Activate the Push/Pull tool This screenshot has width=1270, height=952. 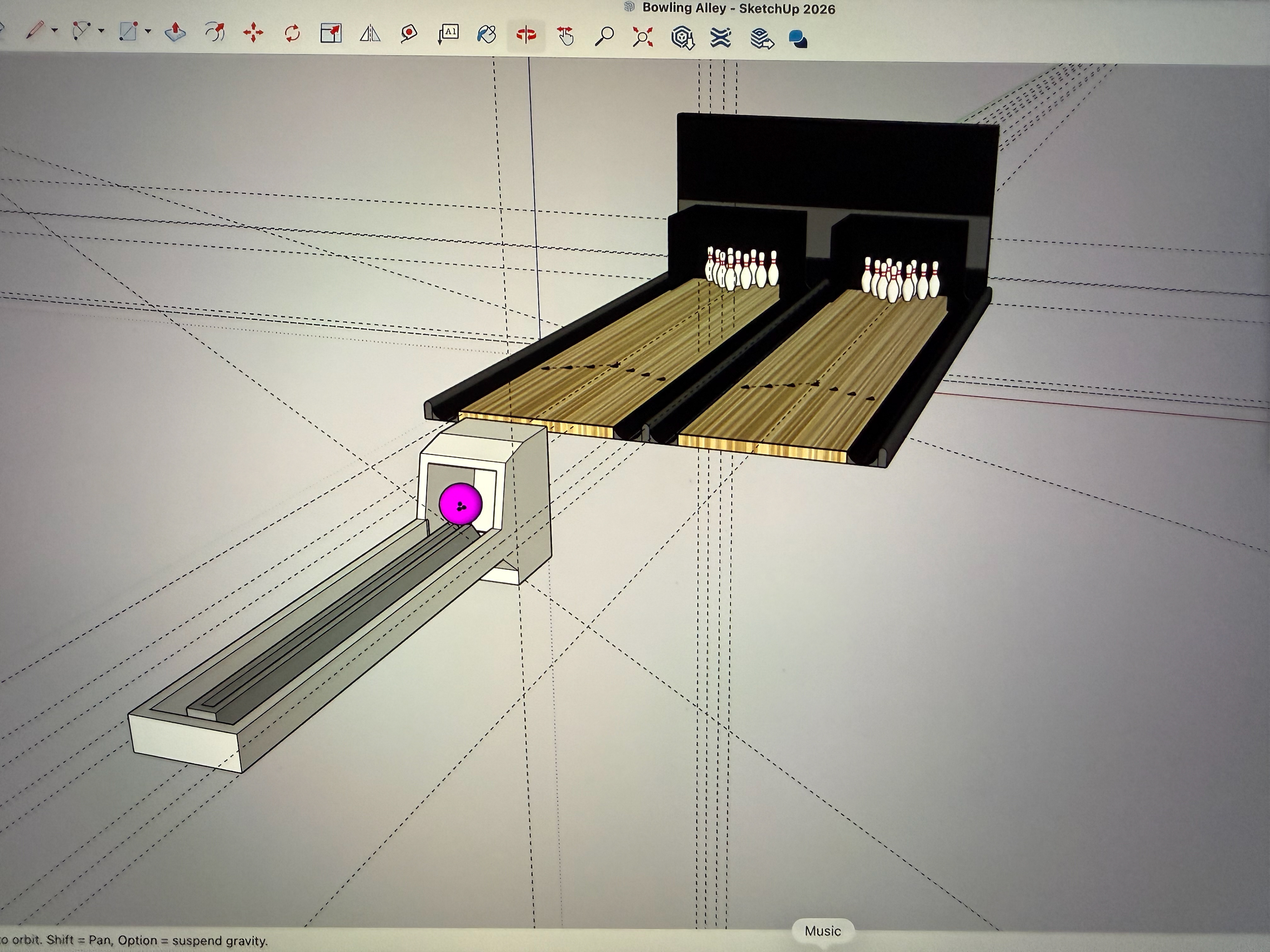pyautogui.click(x=175, y=33)
